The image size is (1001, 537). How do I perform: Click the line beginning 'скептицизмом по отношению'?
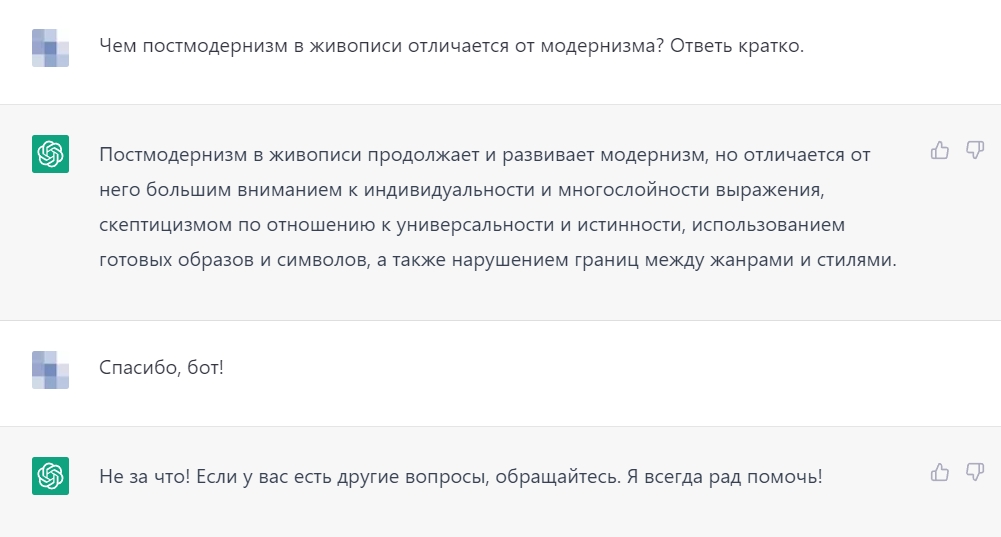pyautogui.click(x=472, y=225)
